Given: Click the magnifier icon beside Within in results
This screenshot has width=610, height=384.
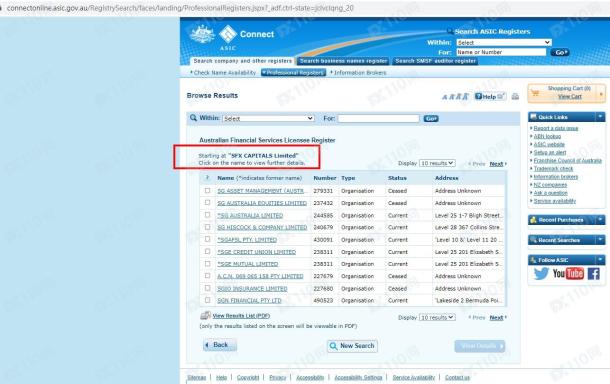Looking at the screenshot, I should [x=193, y=118].
